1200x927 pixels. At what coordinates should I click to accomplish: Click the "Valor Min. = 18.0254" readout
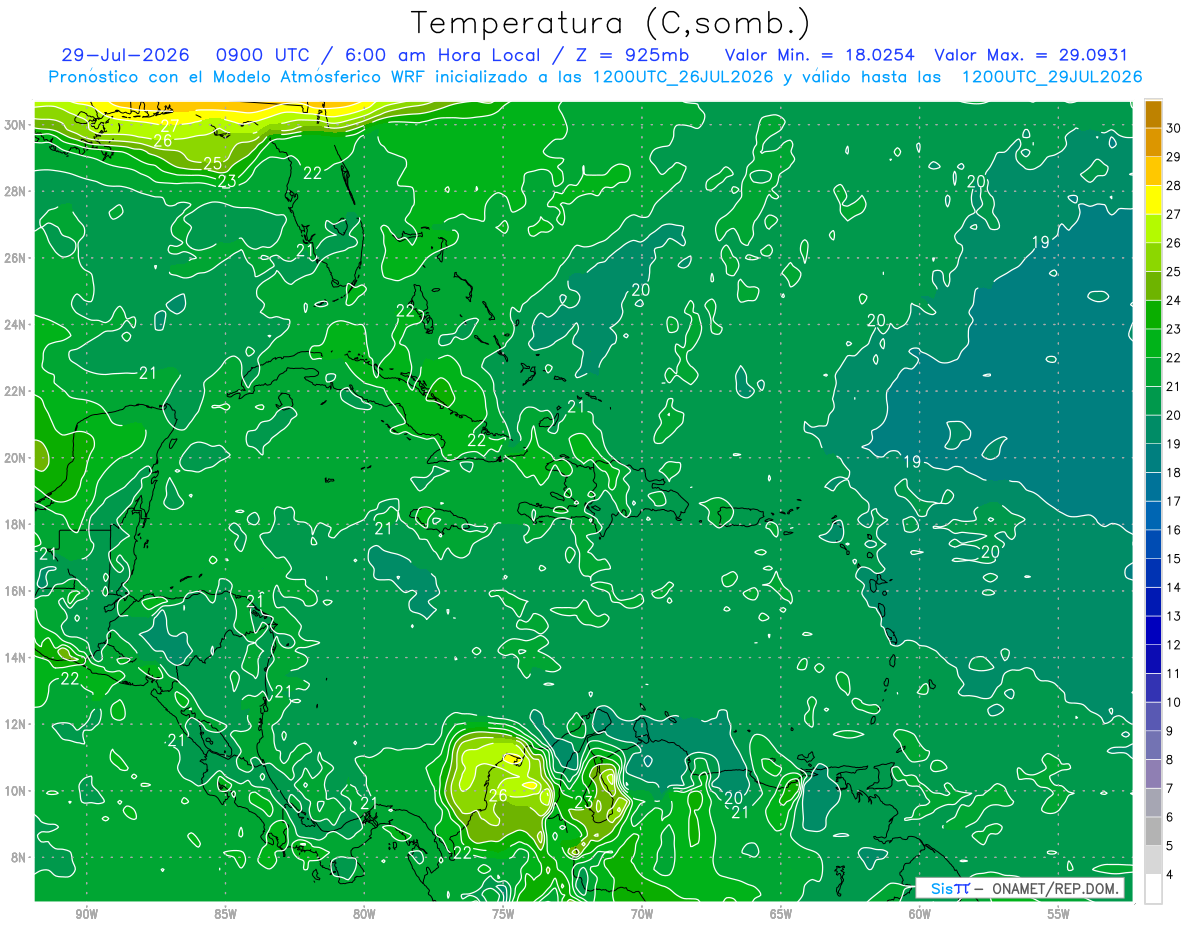click(818, 55)
